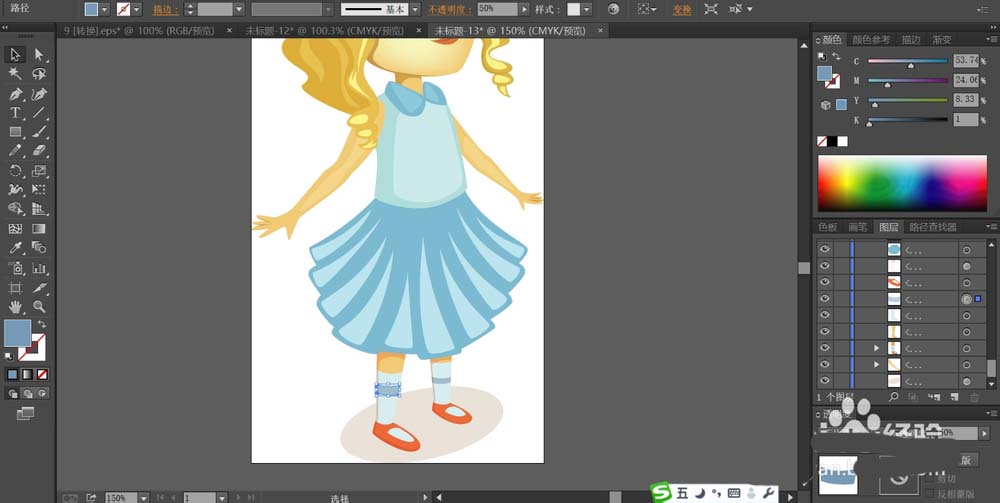
Task: Select the Zoom tool
Action: click(40, 307)
